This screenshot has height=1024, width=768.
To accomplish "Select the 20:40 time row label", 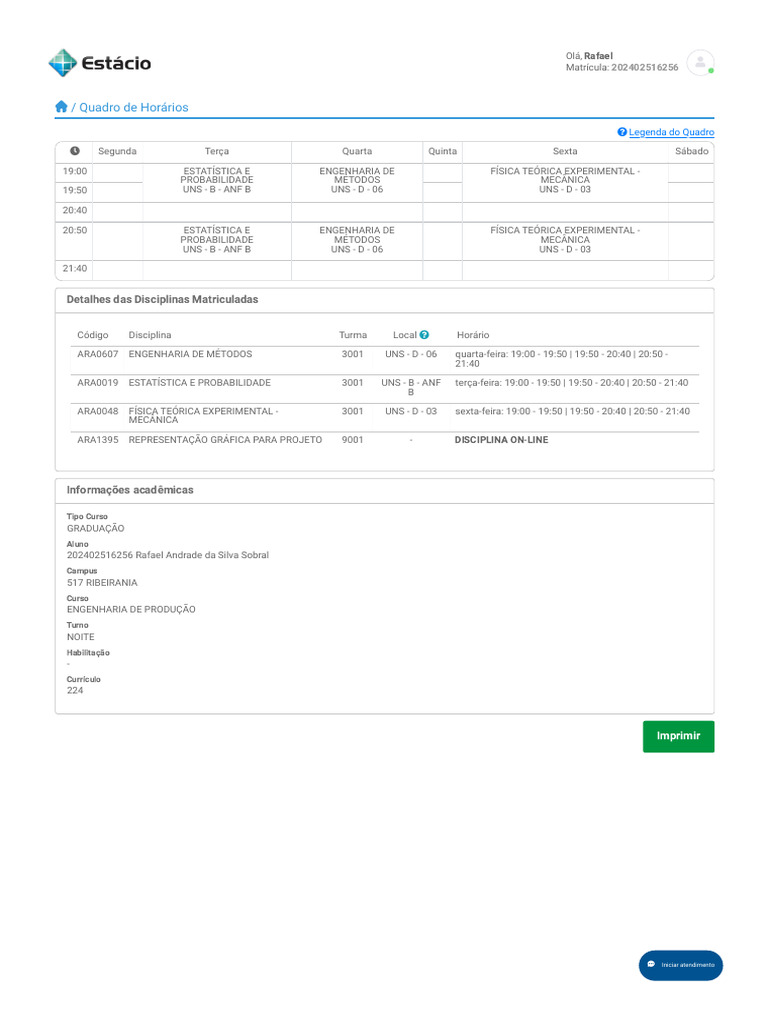I will click(x=75, y=210).
